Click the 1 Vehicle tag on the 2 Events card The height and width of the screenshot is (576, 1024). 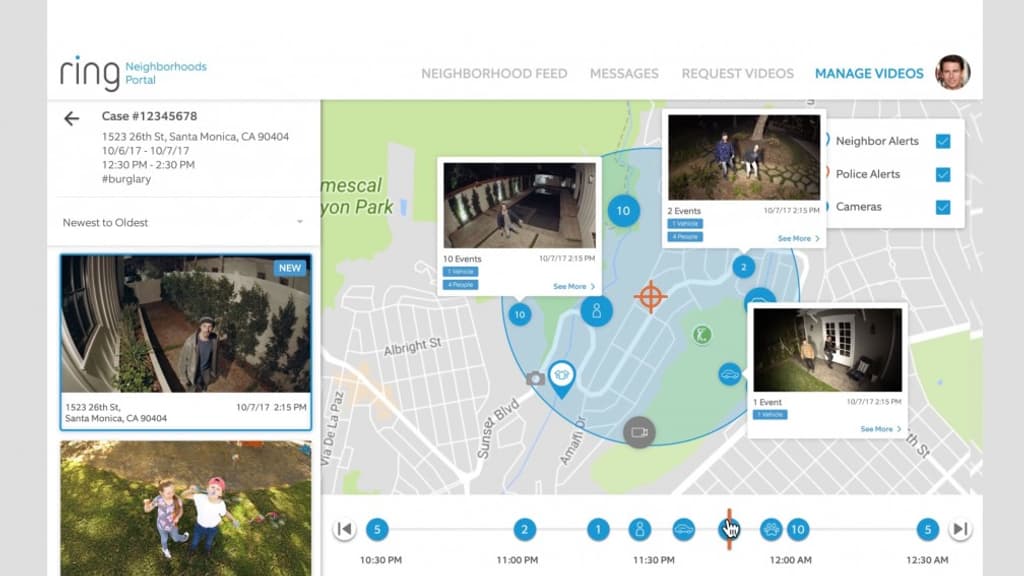[685, 223]
